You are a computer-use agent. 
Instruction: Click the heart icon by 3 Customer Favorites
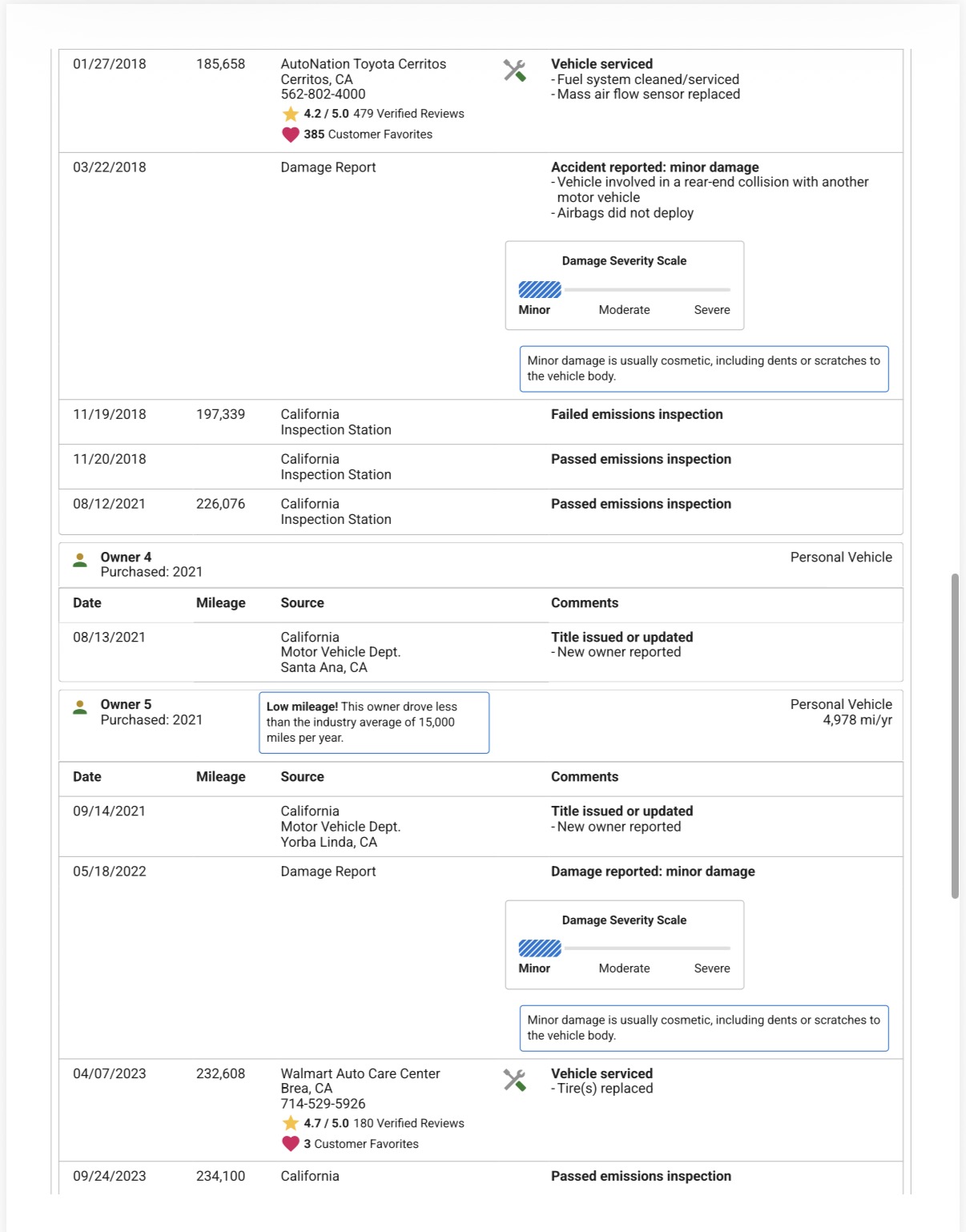[x=291, y=1144]
